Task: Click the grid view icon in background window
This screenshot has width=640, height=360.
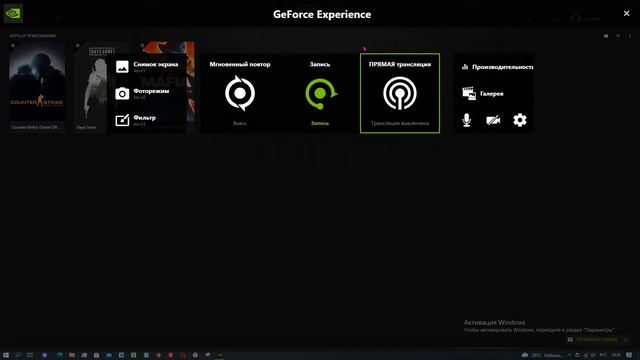Action: click(606, 36)
